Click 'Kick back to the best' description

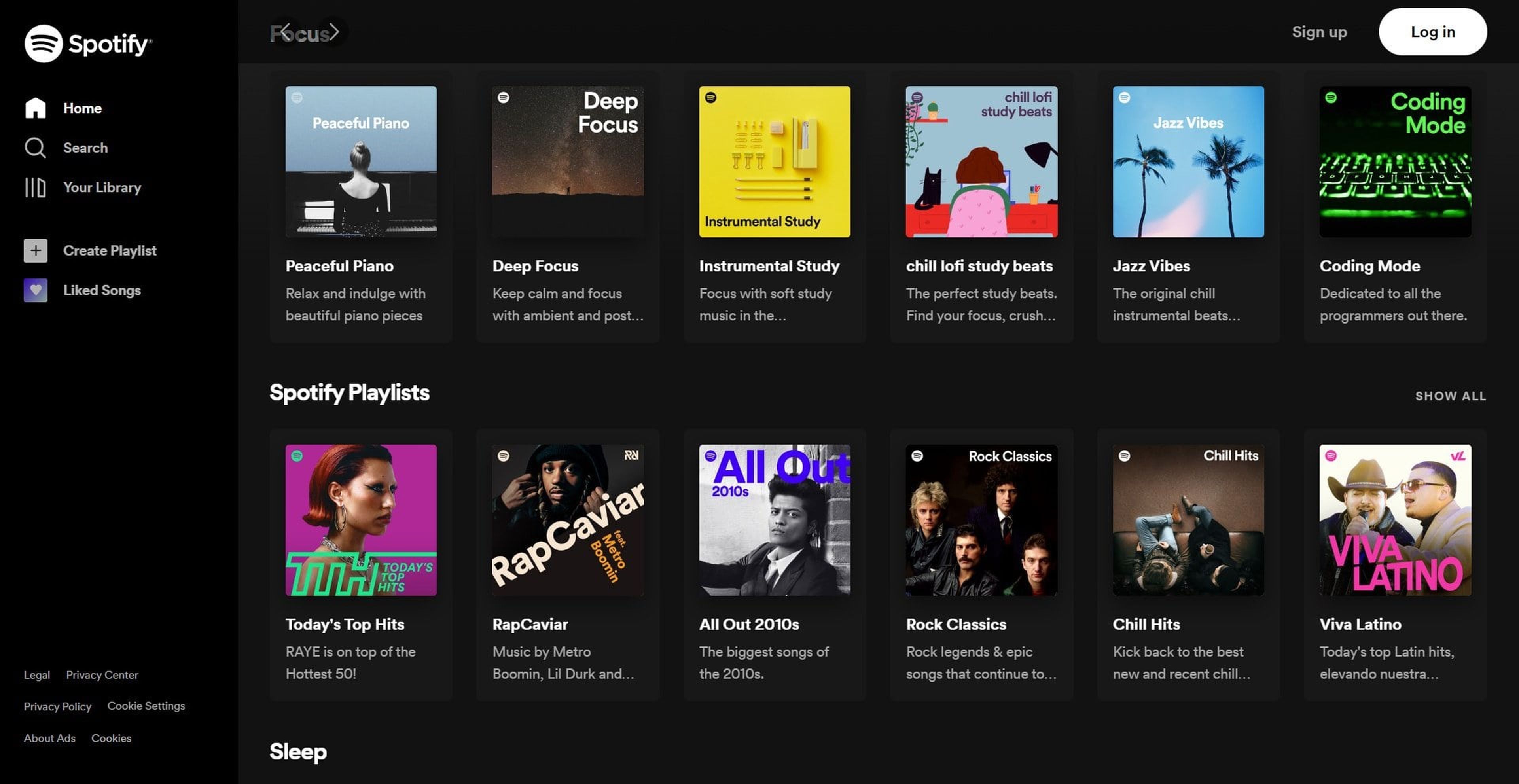click(1182, 663)
